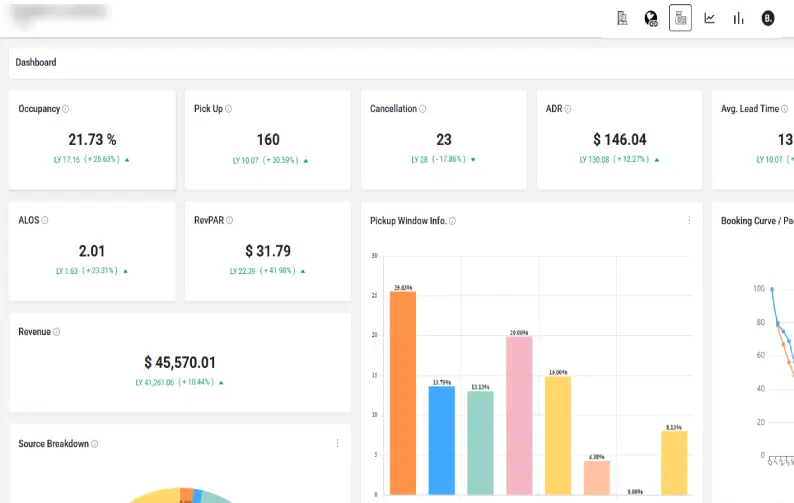Click the Dashboard breadcrumb label
794x503 pixels.
(x=35, y=62)
